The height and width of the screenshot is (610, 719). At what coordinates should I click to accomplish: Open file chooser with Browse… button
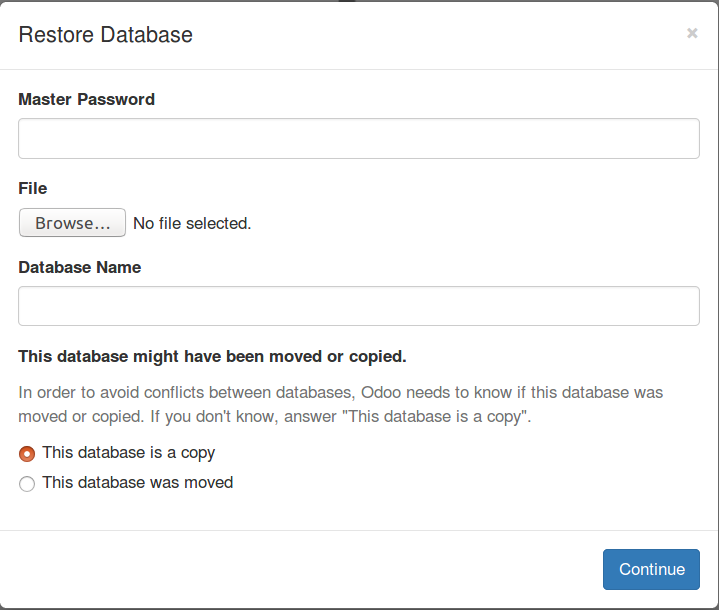click(x=72, y=223)
